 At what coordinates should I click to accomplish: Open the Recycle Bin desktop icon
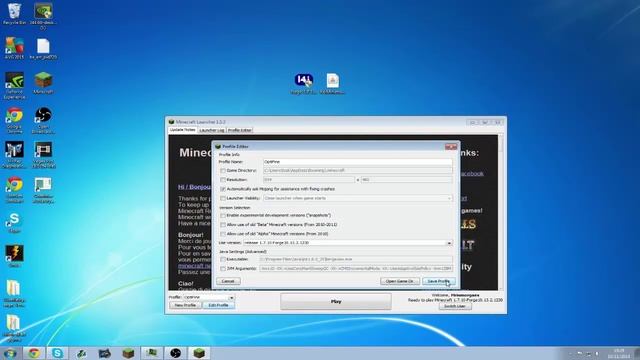[14, 13]
